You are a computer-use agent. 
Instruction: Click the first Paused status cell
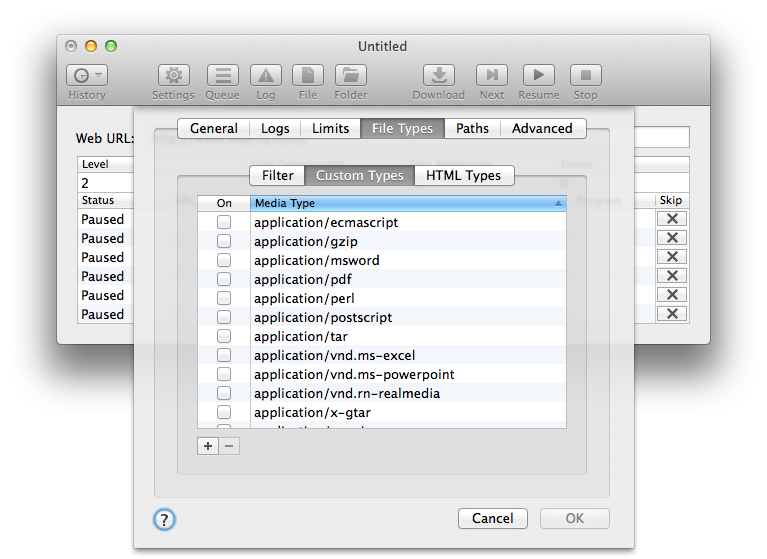coord(103,219)
